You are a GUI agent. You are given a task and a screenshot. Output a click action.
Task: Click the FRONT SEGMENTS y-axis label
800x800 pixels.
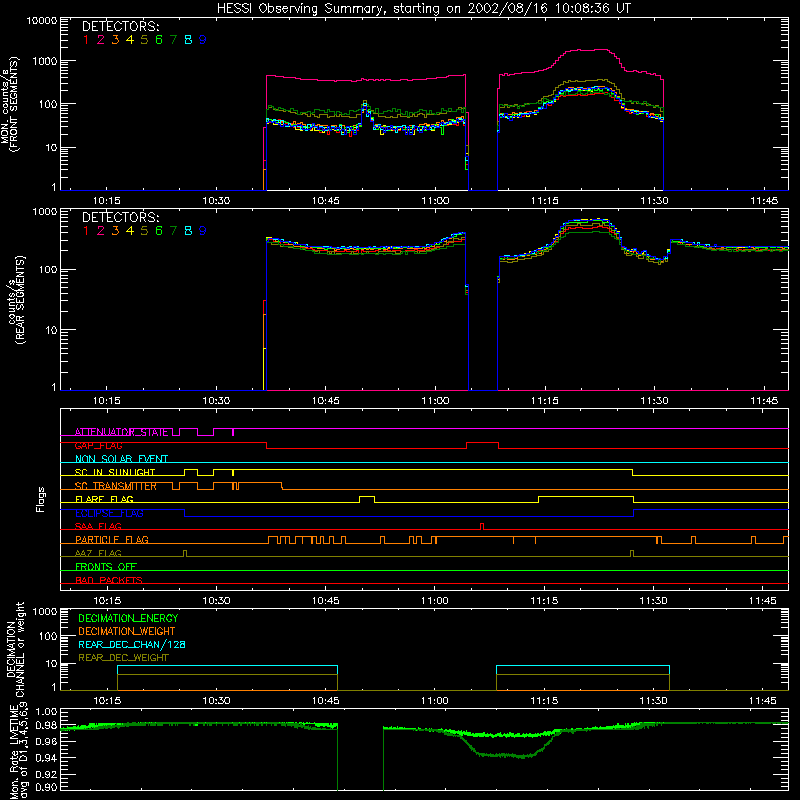point(13,104)
